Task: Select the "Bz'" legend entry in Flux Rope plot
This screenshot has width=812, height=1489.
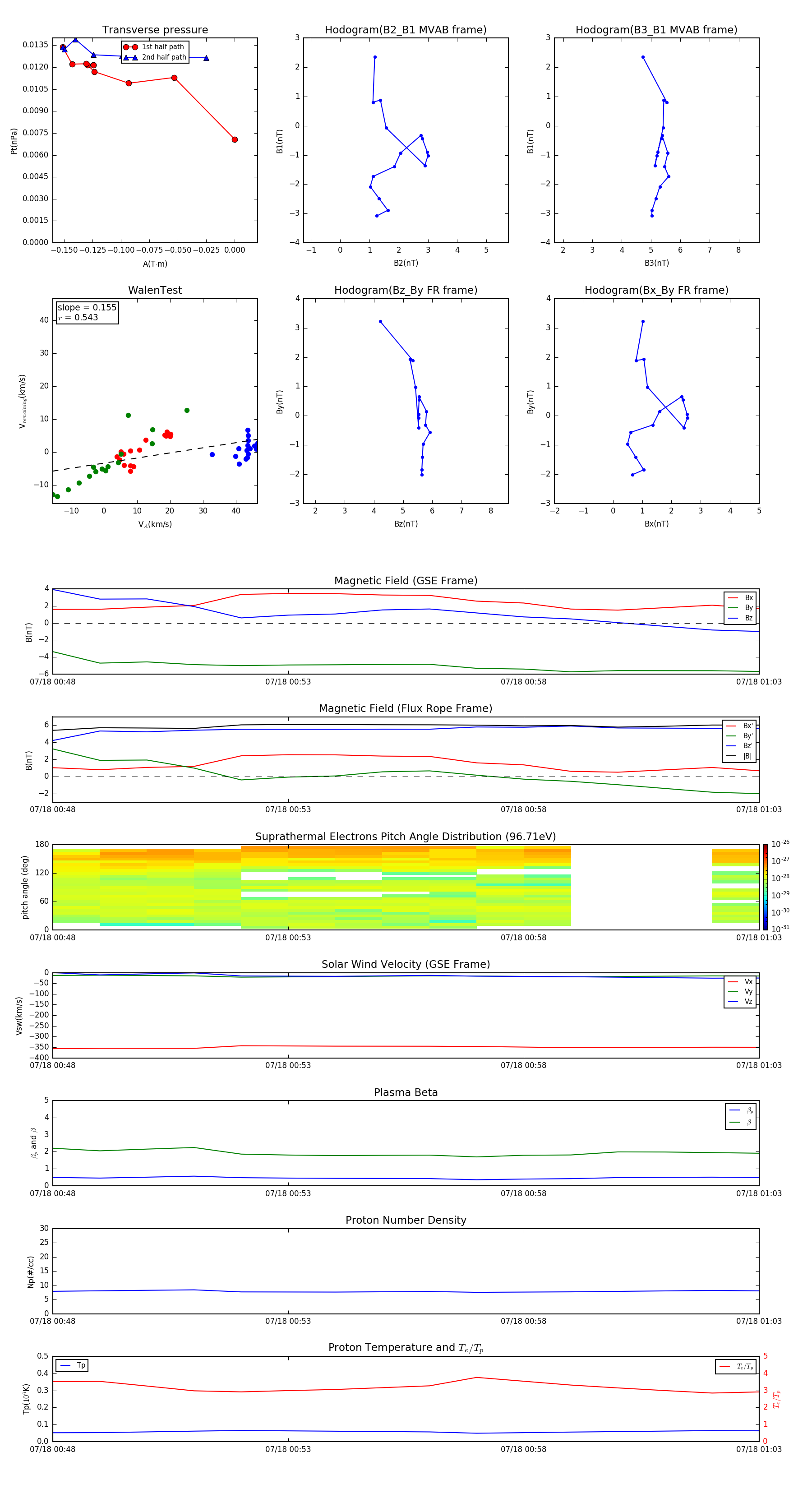Action: pos(740,746)
